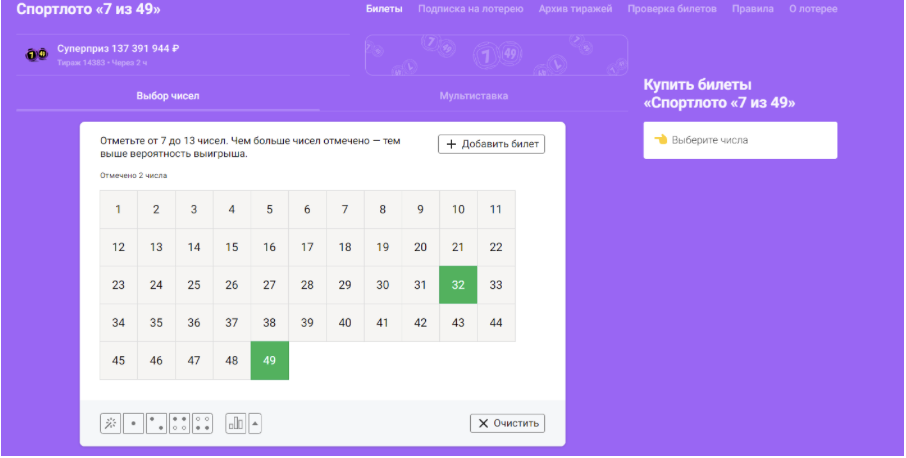Click the half-filled dots dice icon

tap(202, 424)
